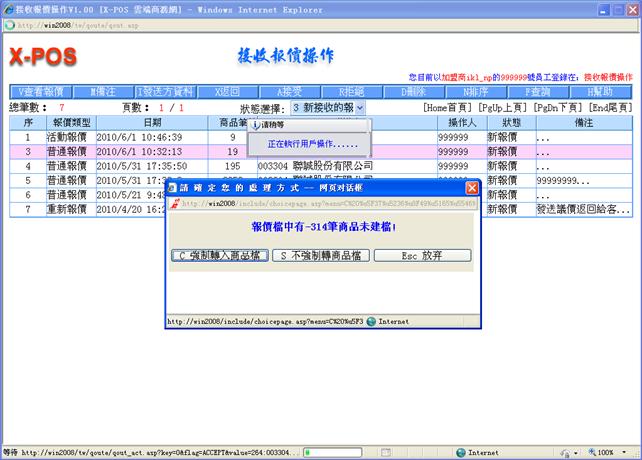Close the 請確定您的處理方式 dialog
The image size is (642, 460).
(x=472, y=188)
